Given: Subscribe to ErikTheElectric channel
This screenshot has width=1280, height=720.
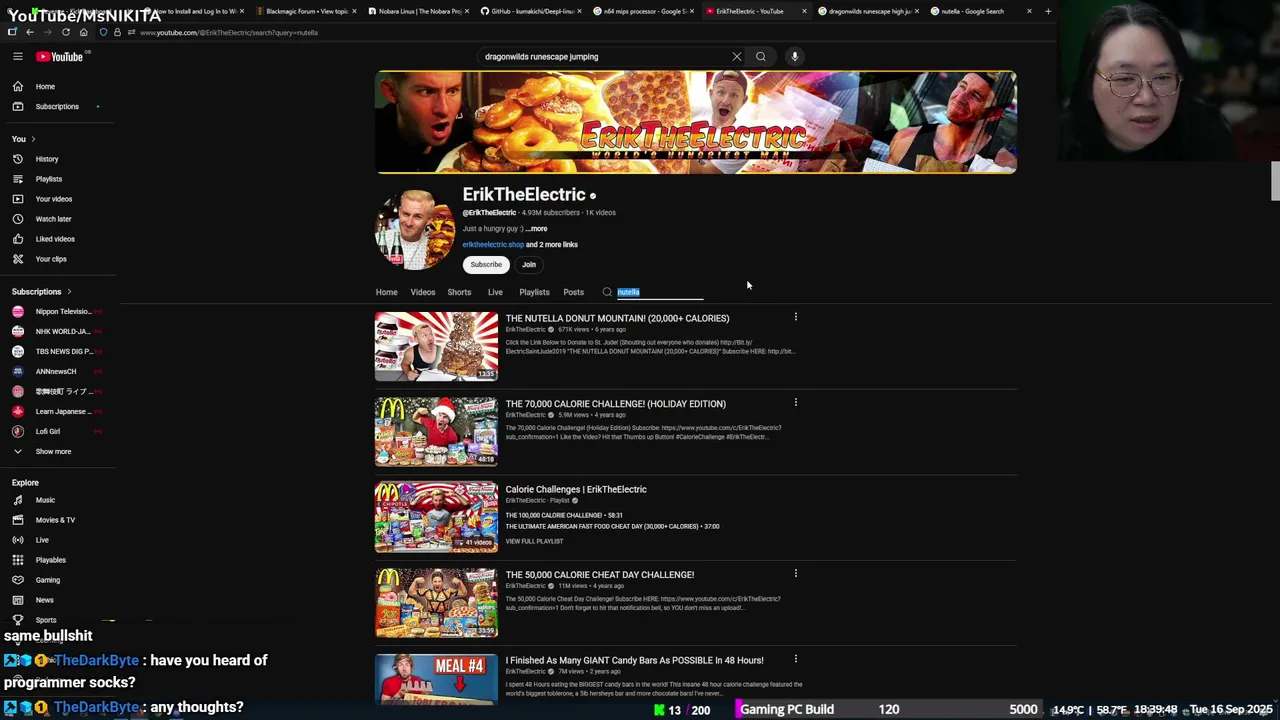Looking at the screenshot, I should tap(486, 265).
